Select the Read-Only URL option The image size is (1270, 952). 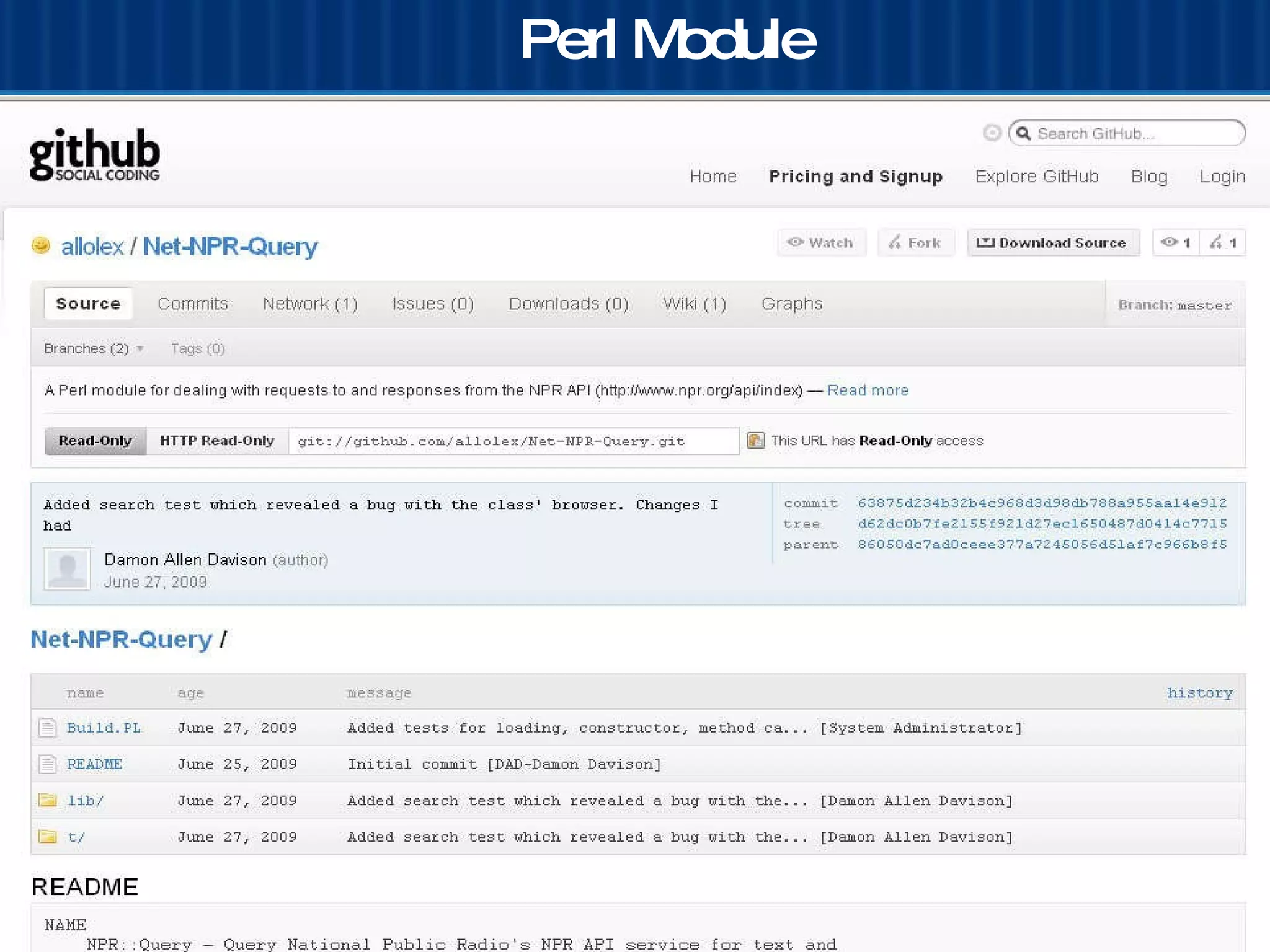coord(95,441)
